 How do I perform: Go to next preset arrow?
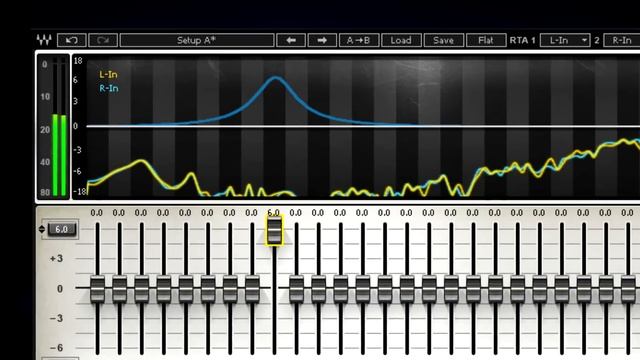click(322, 40)
